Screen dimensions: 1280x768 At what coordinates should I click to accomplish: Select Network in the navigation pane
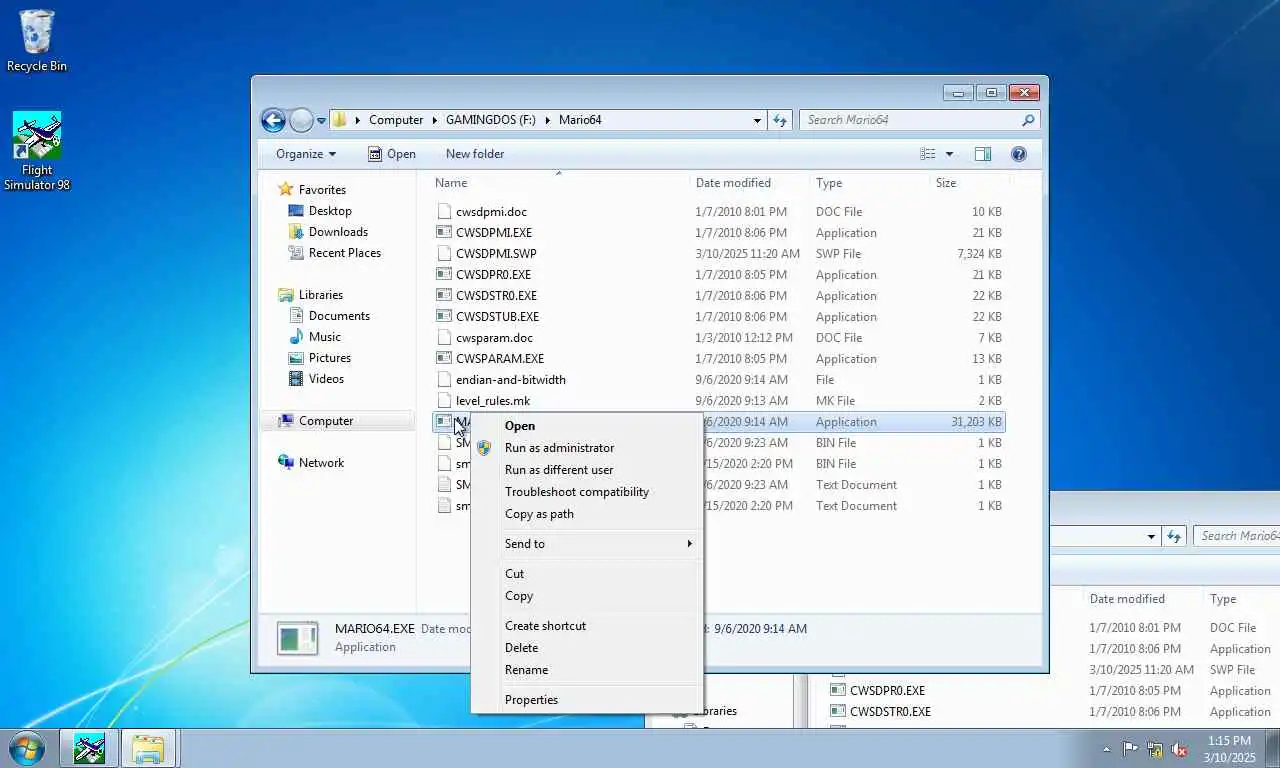(321, 463)
